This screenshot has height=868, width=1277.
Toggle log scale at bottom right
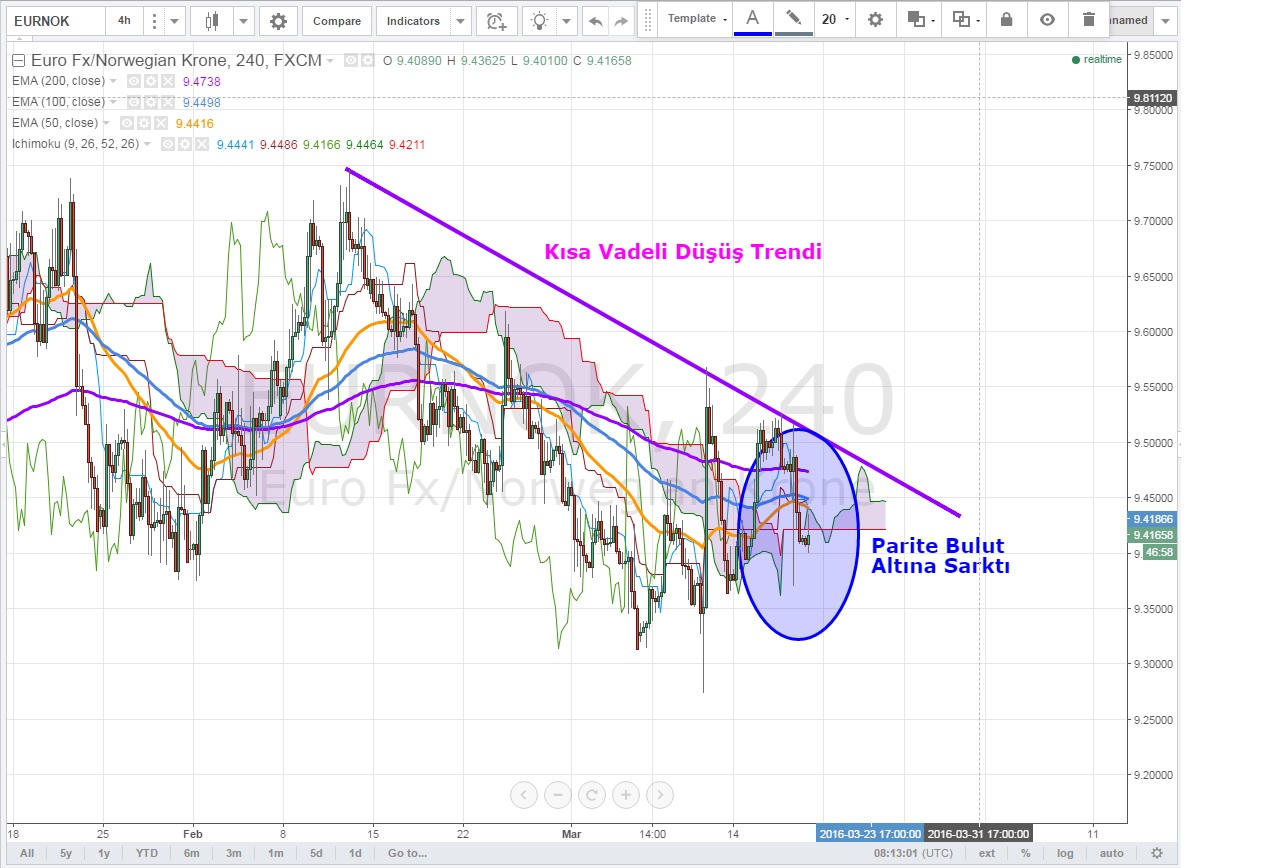click(x=1065, y=853)
